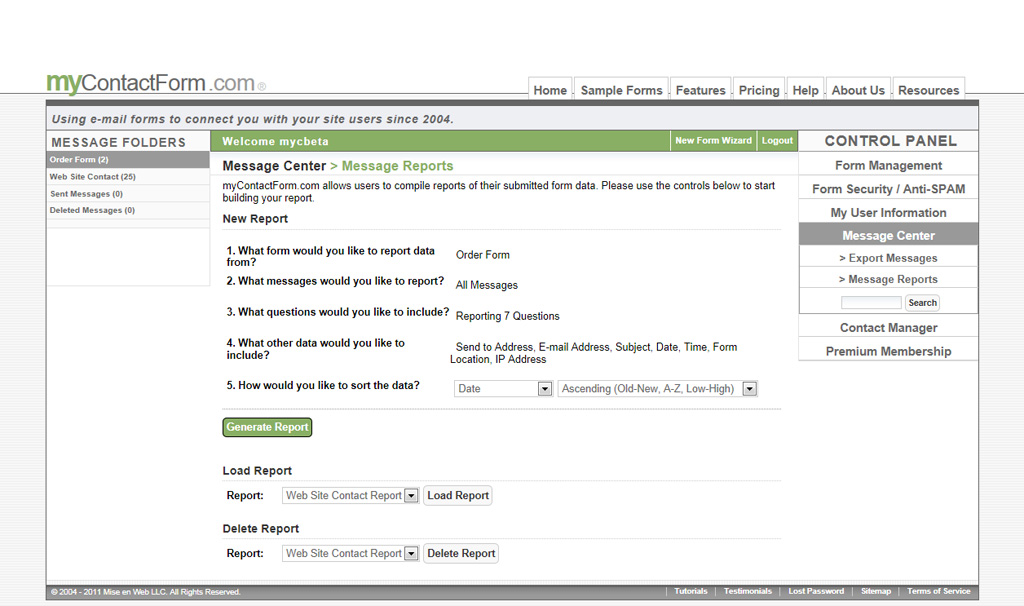Open the Sitemap footer link

875,591
